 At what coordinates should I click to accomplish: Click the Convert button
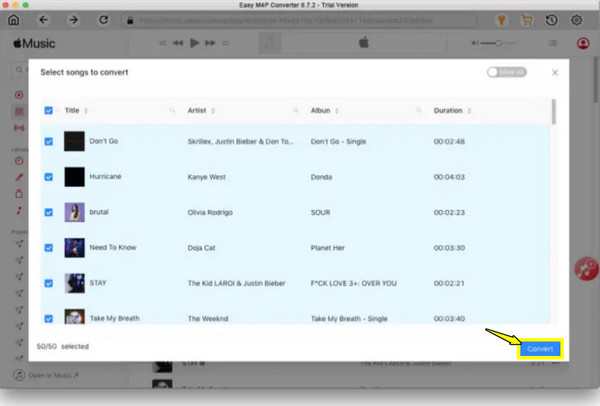click(540, 349)
